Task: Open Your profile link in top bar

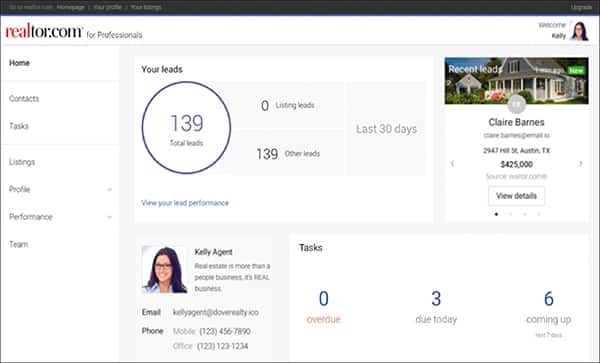Action: [x=108, y=7]
